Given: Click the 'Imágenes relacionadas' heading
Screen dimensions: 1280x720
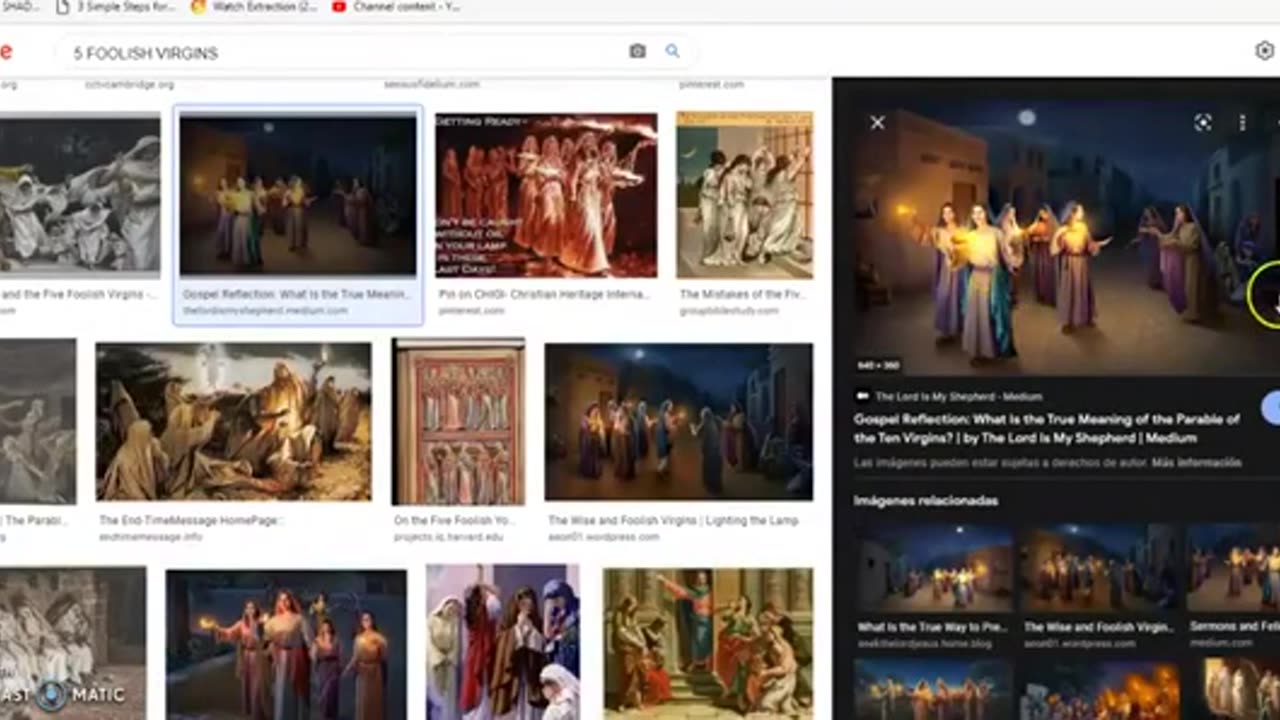Looking at the screenshot, I should coord(926,500).
